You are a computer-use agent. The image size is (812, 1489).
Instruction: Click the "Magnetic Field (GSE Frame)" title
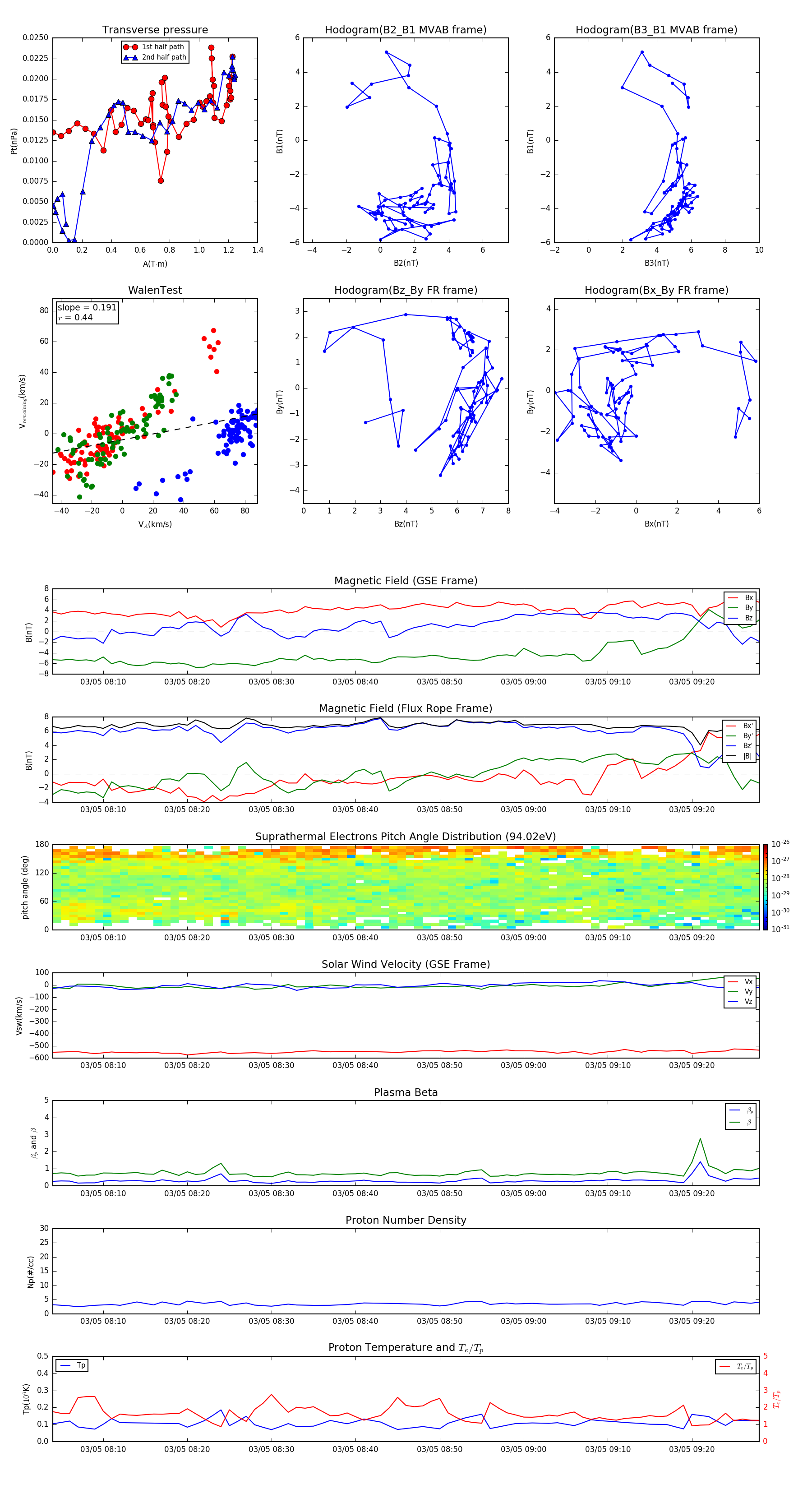click(x=406, y=581)
